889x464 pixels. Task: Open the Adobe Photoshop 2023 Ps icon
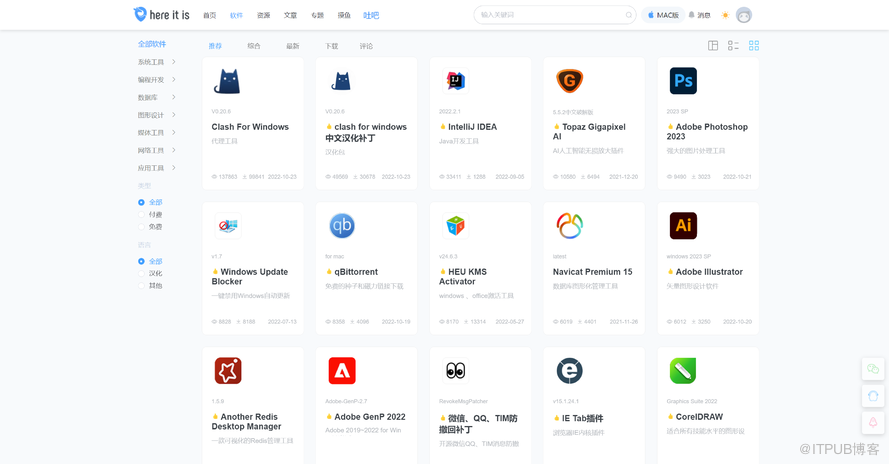point(683,81)
